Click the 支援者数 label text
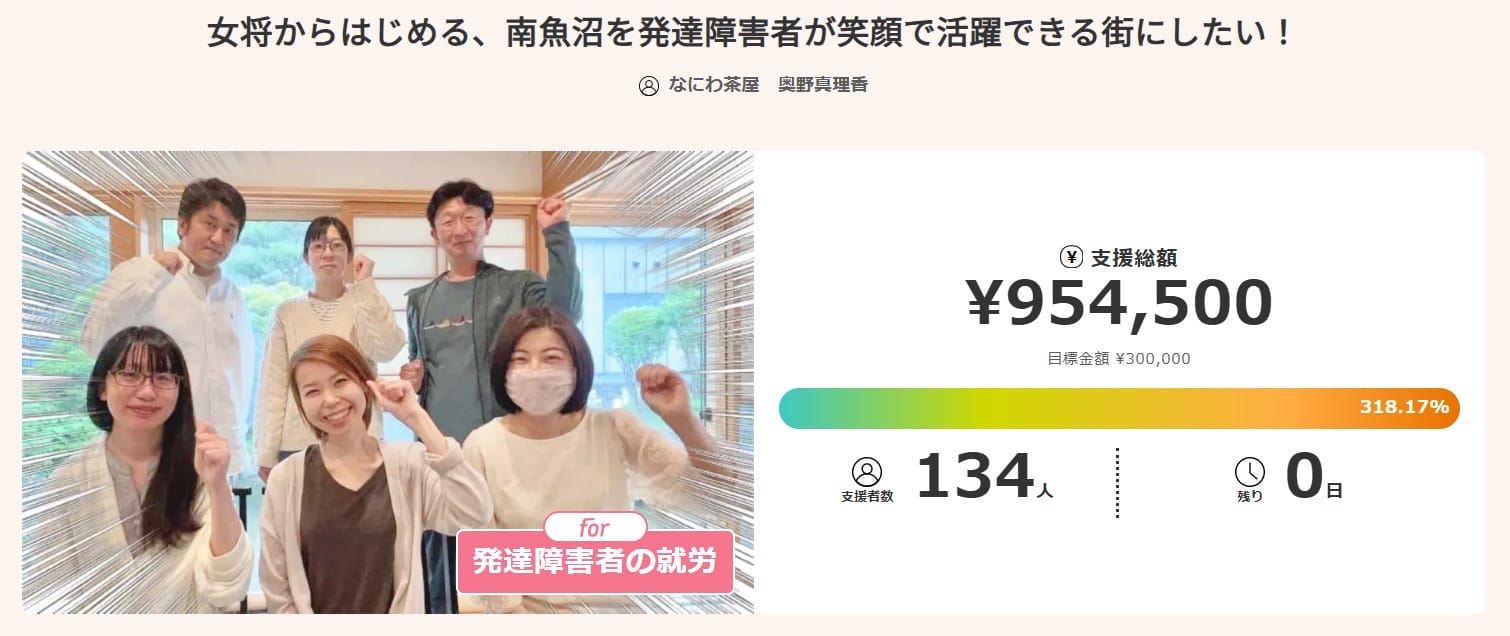 [x=867, y=496]
